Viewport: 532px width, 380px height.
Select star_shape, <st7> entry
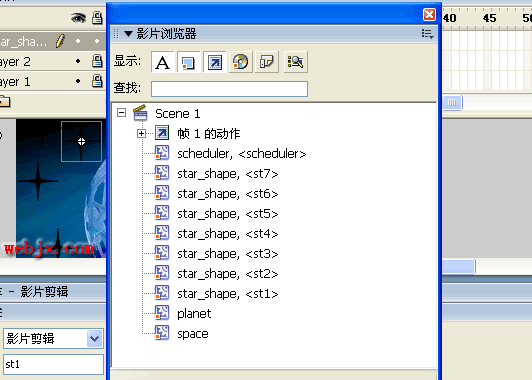228,174
